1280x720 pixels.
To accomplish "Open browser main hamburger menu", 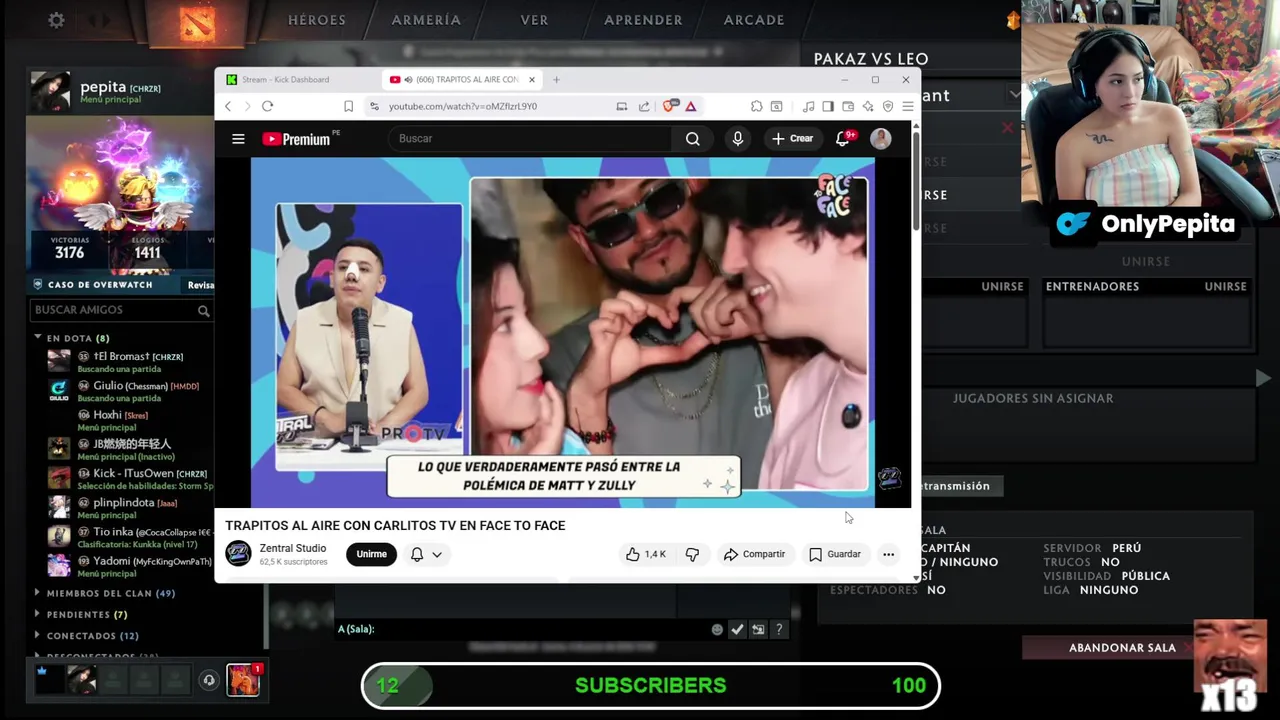I will (907, 106).
